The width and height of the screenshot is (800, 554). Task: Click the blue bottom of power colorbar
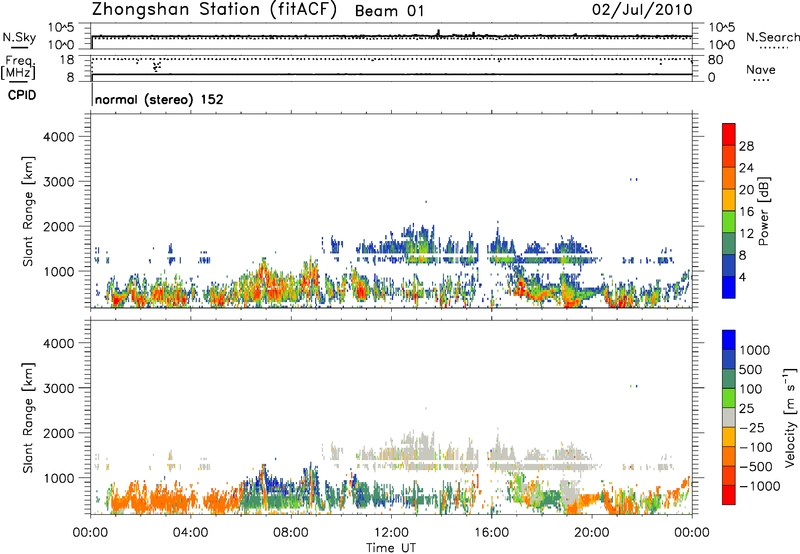pos(729,287)
